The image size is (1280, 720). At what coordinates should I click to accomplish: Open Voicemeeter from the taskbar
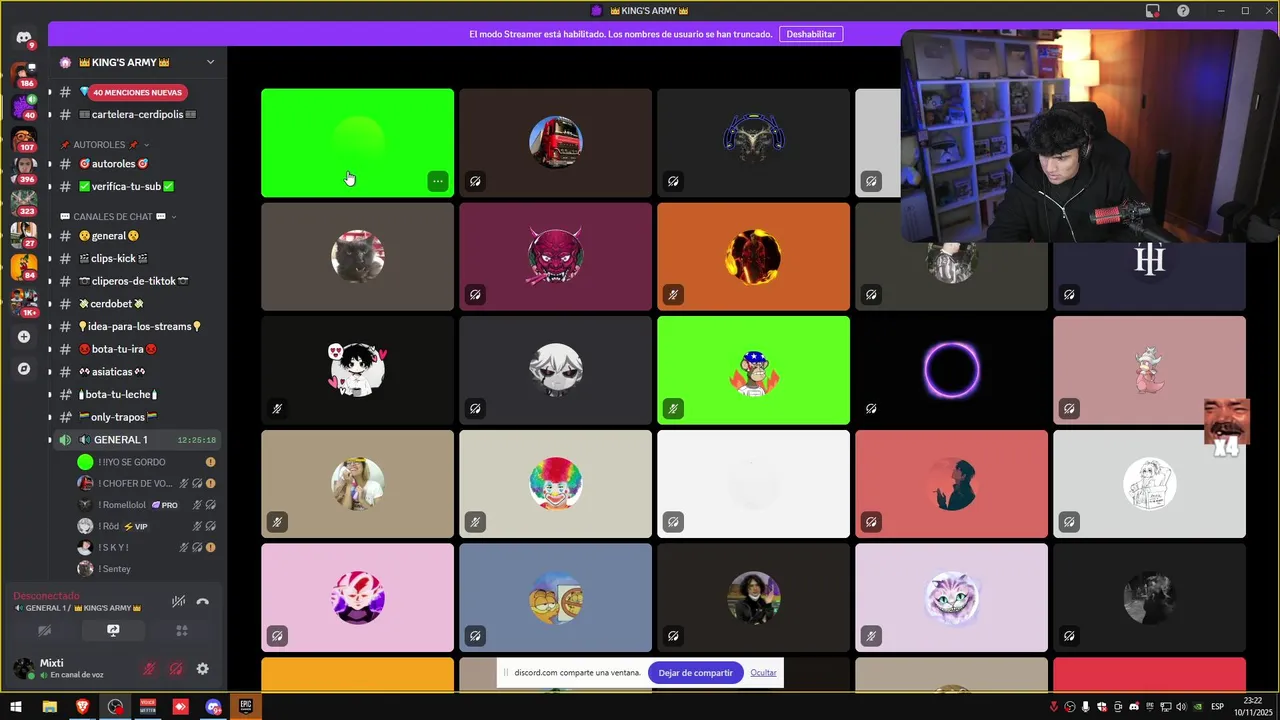tap(148, 707)
